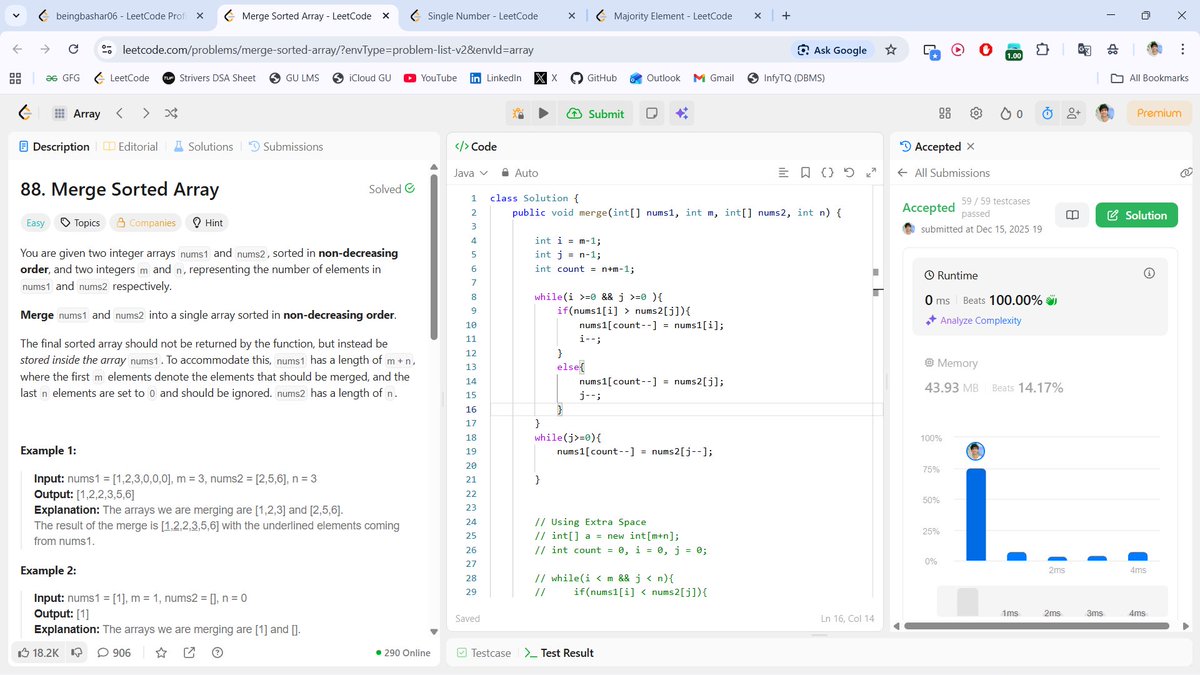Open Chrome extensions puzzle icon

coord(1043,50)
